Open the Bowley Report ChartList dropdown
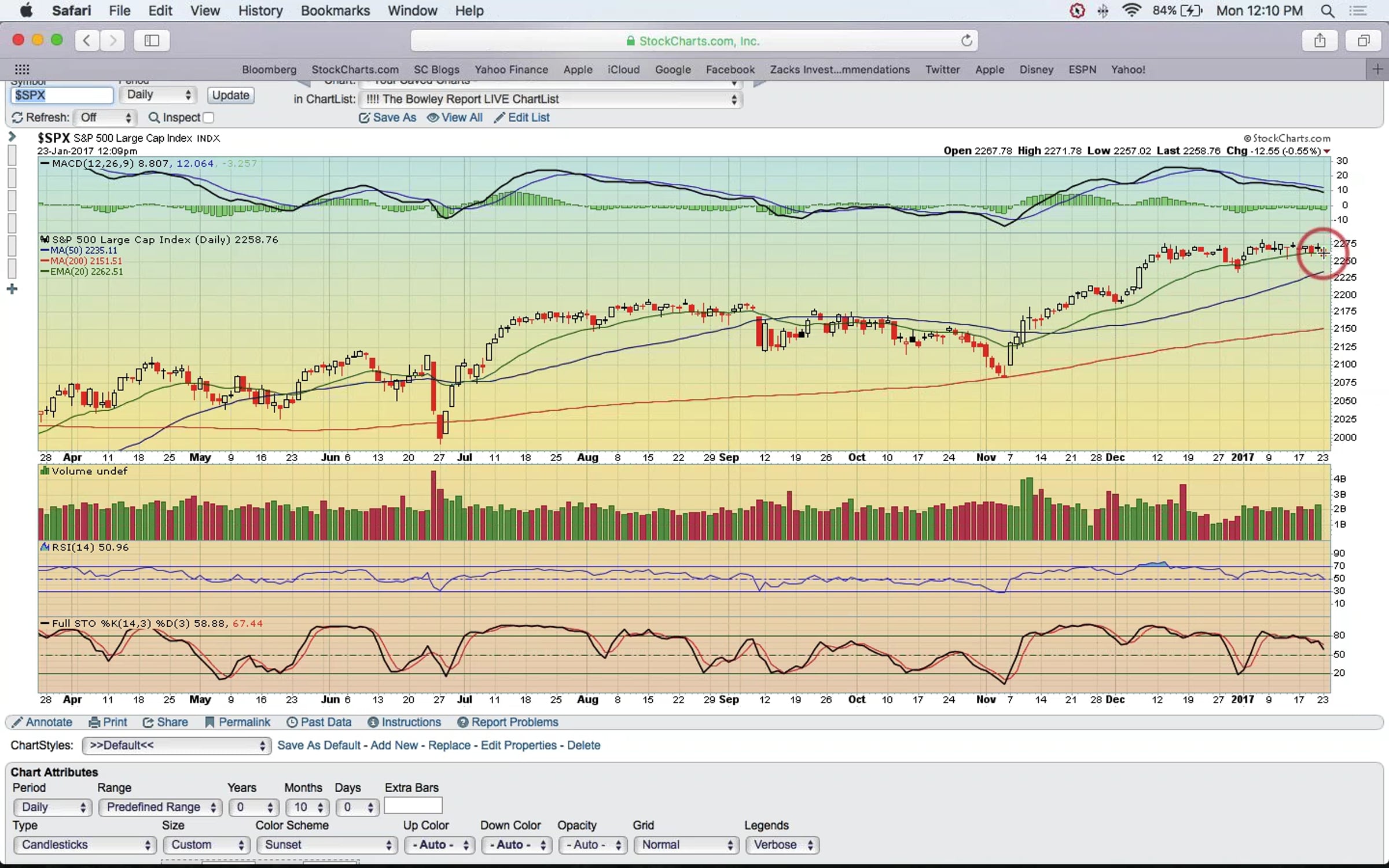 point(550,100)
